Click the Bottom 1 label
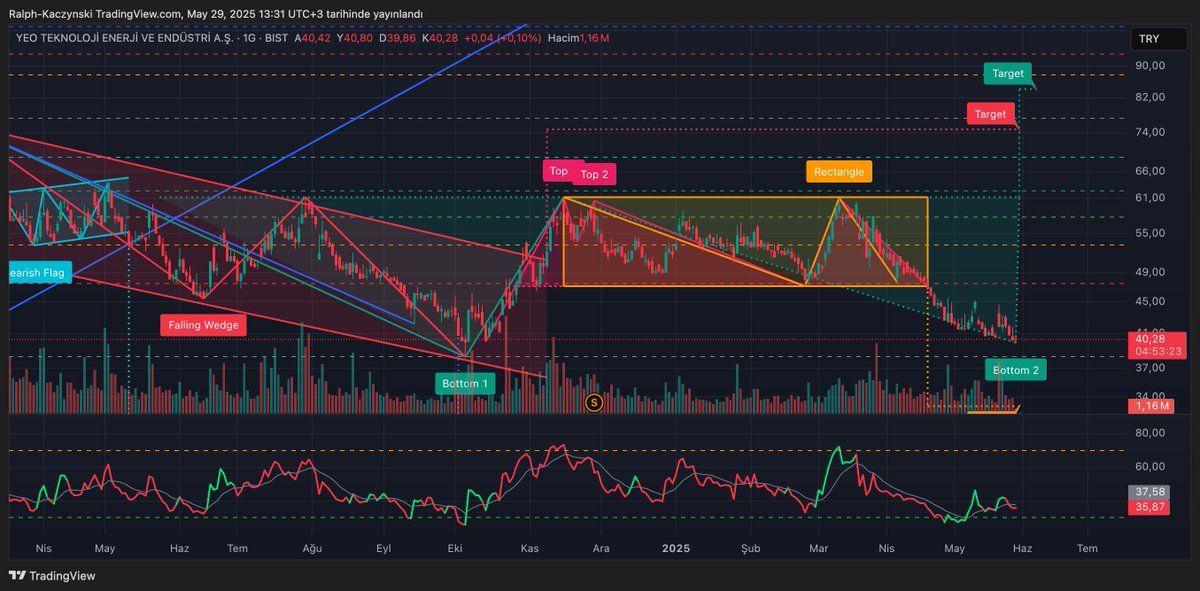1200x591 pixels. click(465, 383)
